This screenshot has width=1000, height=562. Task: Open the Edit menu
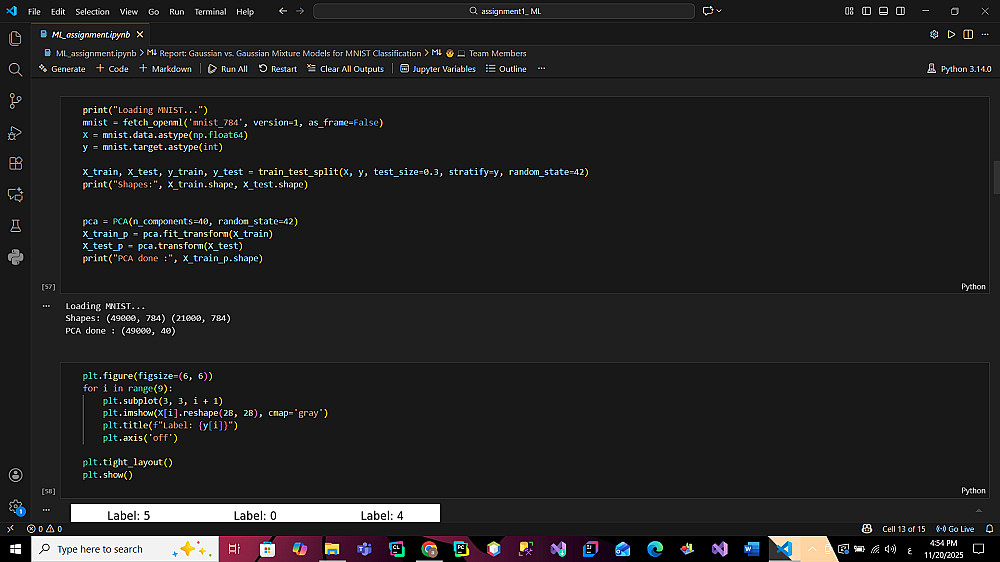58,11
